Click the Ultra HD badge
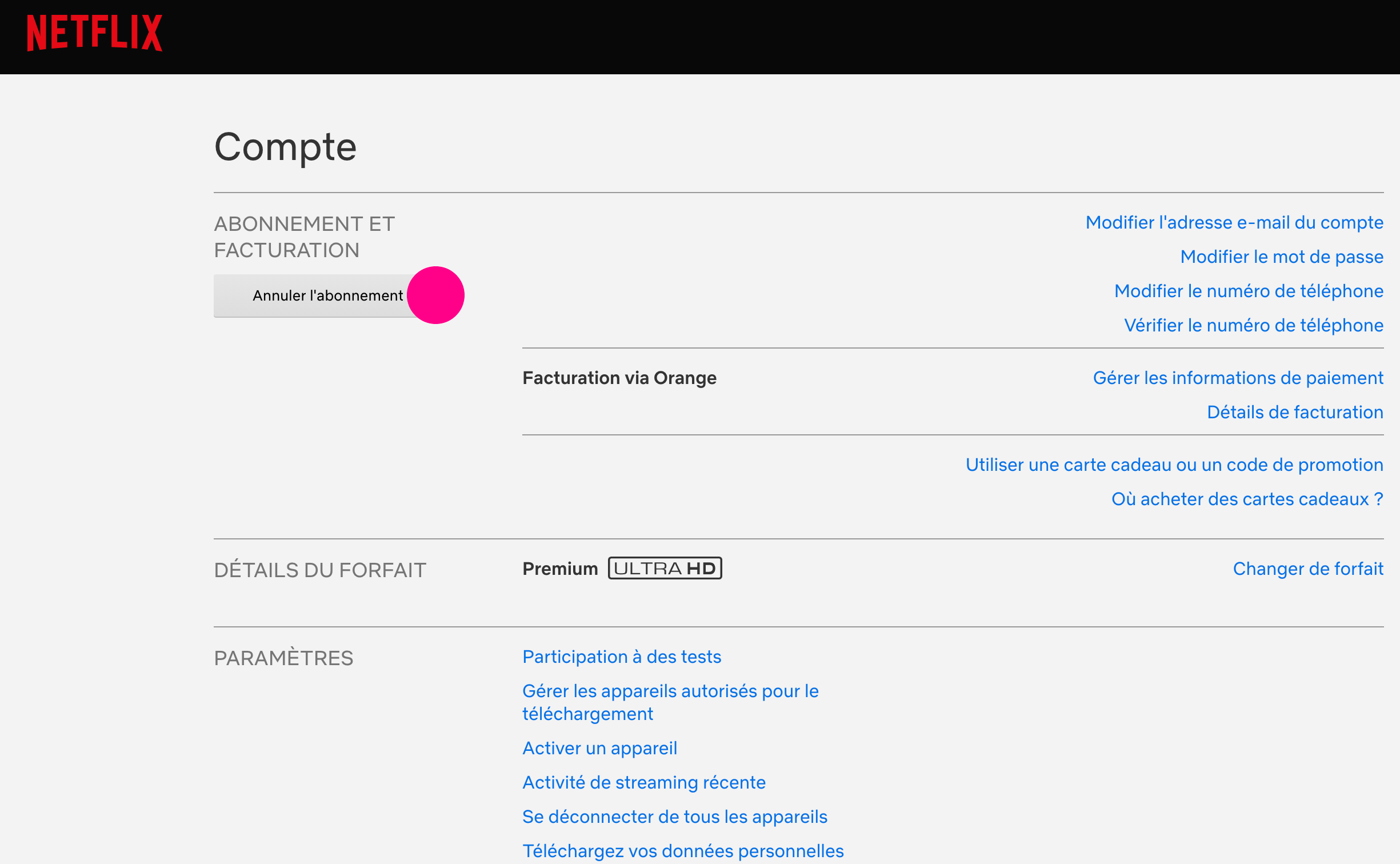Screen dimensions: 1400x864 pyautogui.click(x=665, y=569)
